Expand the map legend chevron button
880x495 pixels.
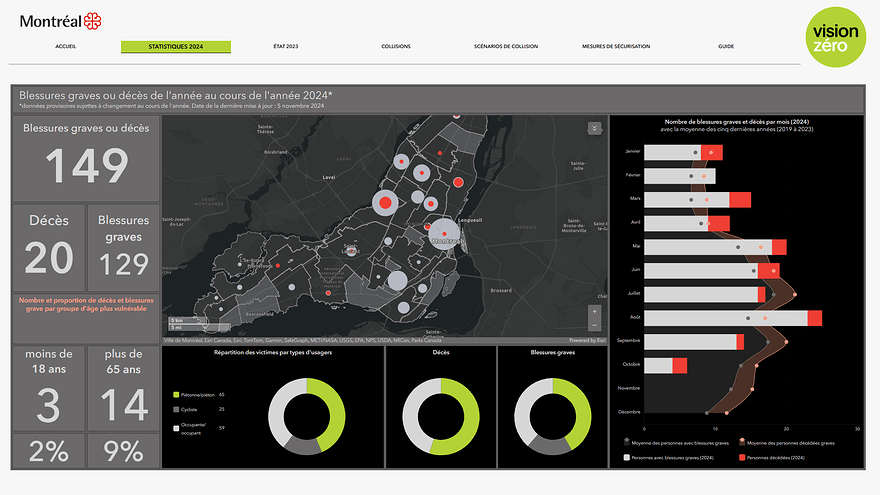click(594, 128)
